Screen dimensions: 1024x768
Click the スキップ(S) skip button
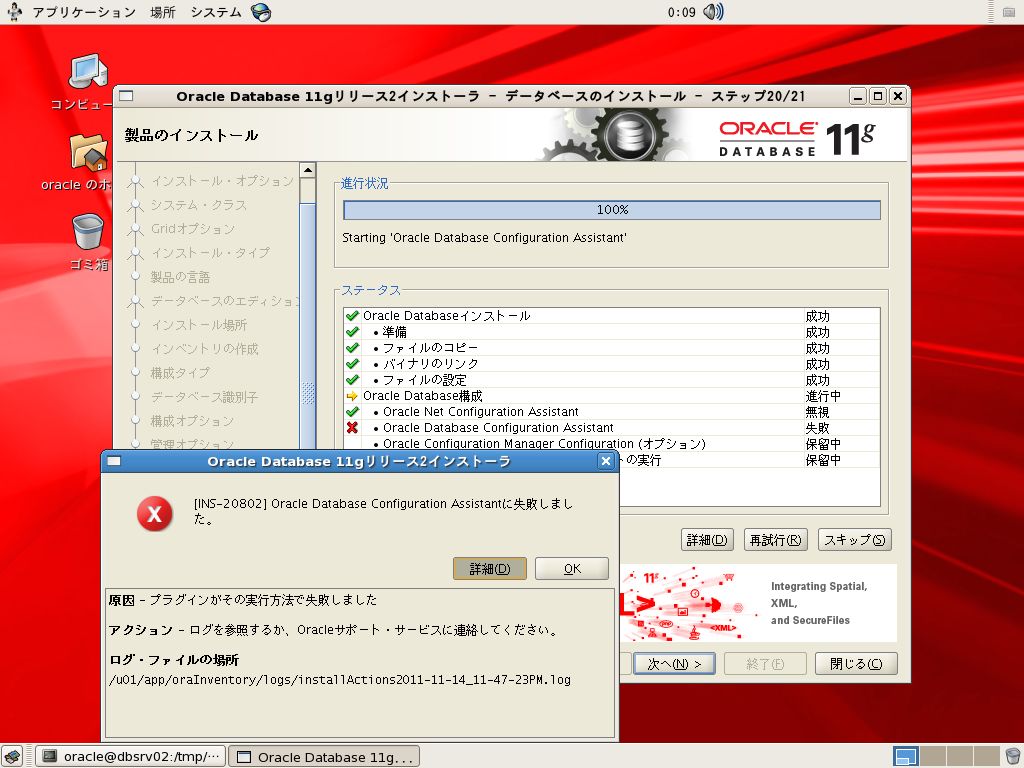[x=855, y=539]
